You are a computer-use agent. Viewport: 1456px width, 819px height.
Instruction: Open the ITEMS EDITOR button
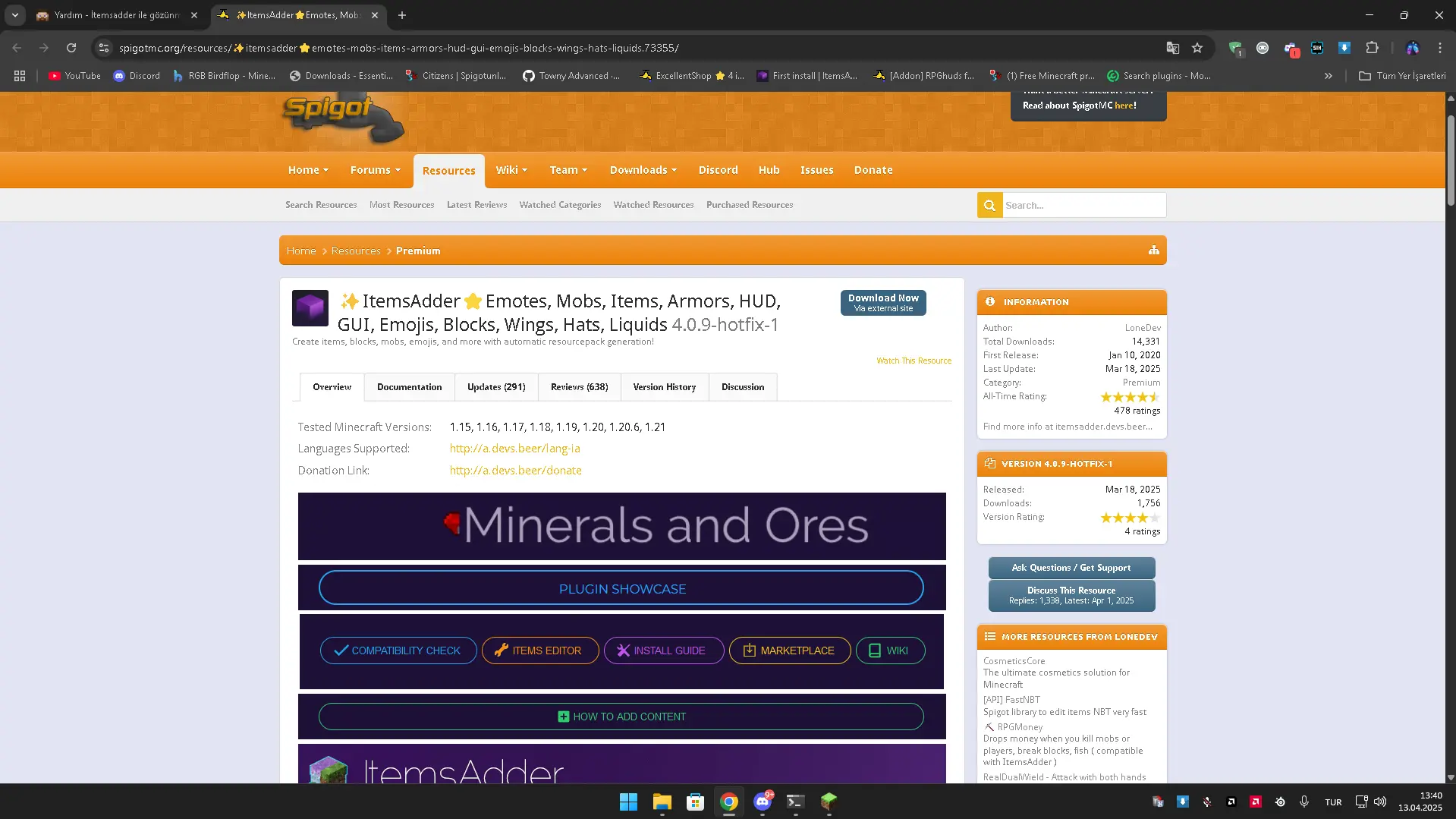coord(540,650)
